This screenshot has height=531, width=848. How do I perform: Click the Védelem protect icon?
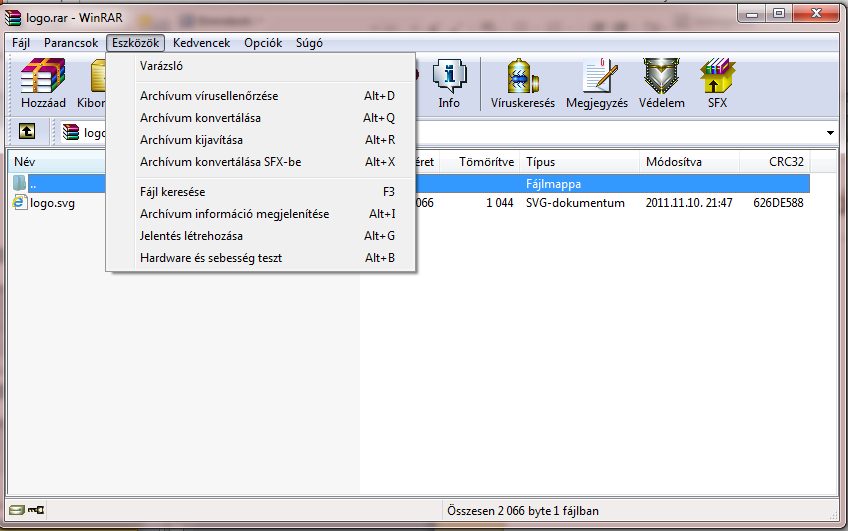click(x=661, y=83)
